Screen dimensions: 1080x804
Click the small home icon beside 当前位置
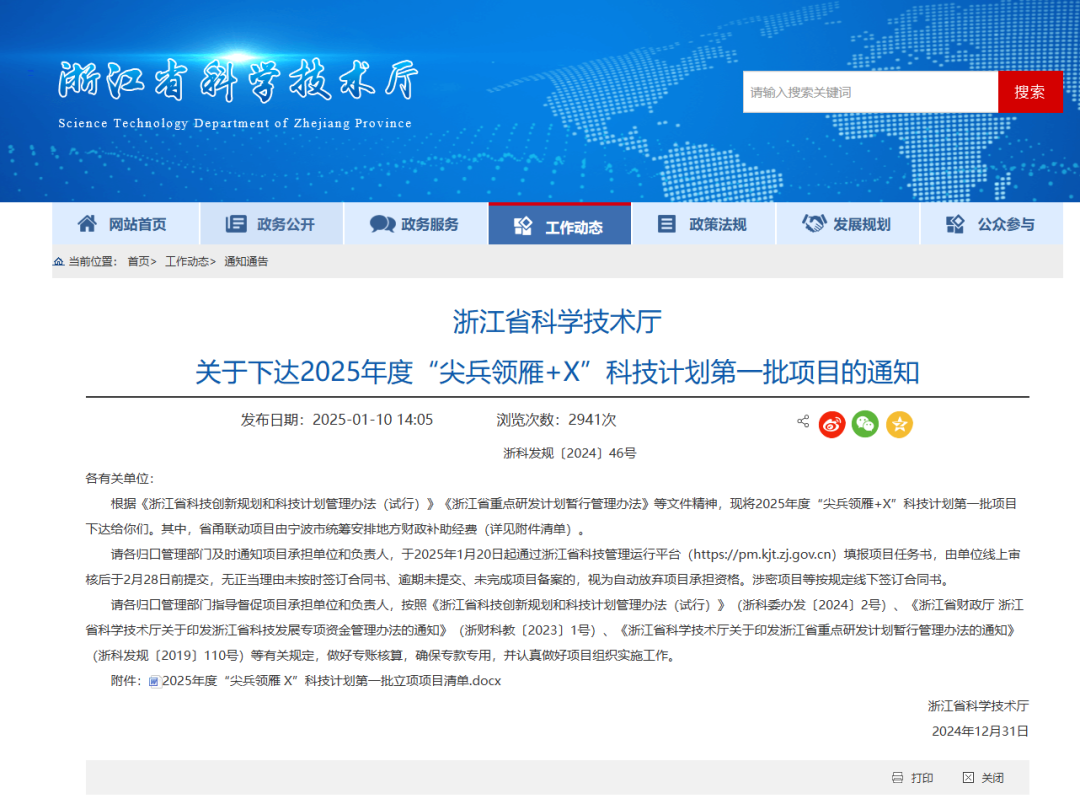coord(59,261)
